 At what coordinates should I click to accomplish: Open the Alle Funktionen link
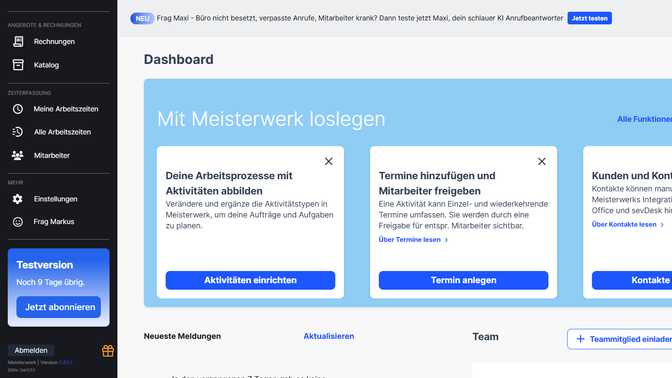tap(644, 119)
